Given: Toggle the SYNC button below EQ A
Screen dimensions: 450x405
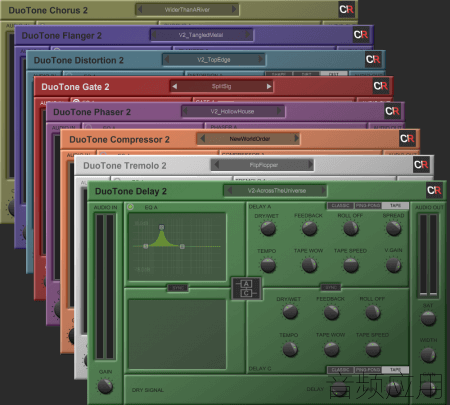Looking at the screenshot, I should (x=178, y=288).
